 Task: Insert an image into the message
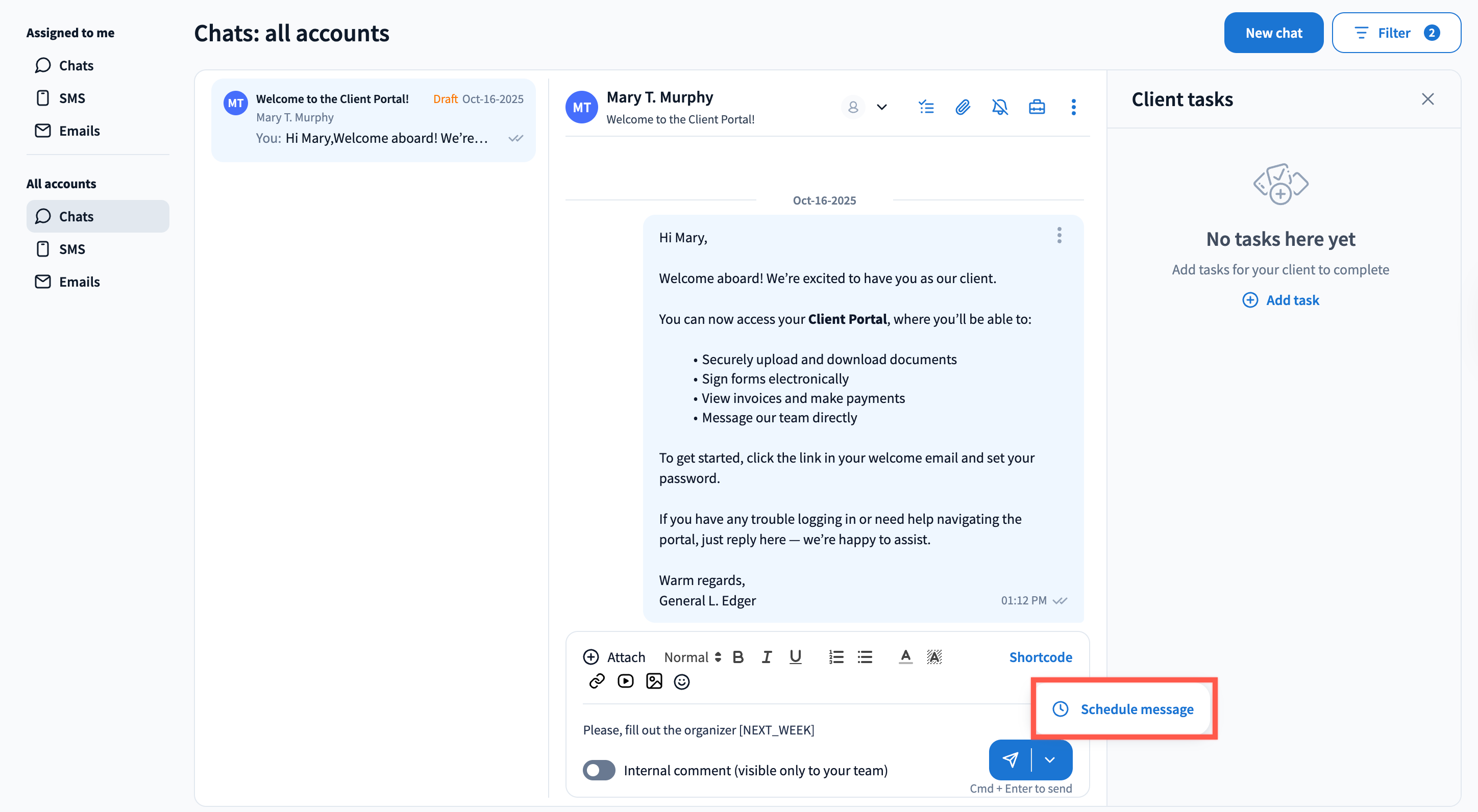click(x=654, y=681)
